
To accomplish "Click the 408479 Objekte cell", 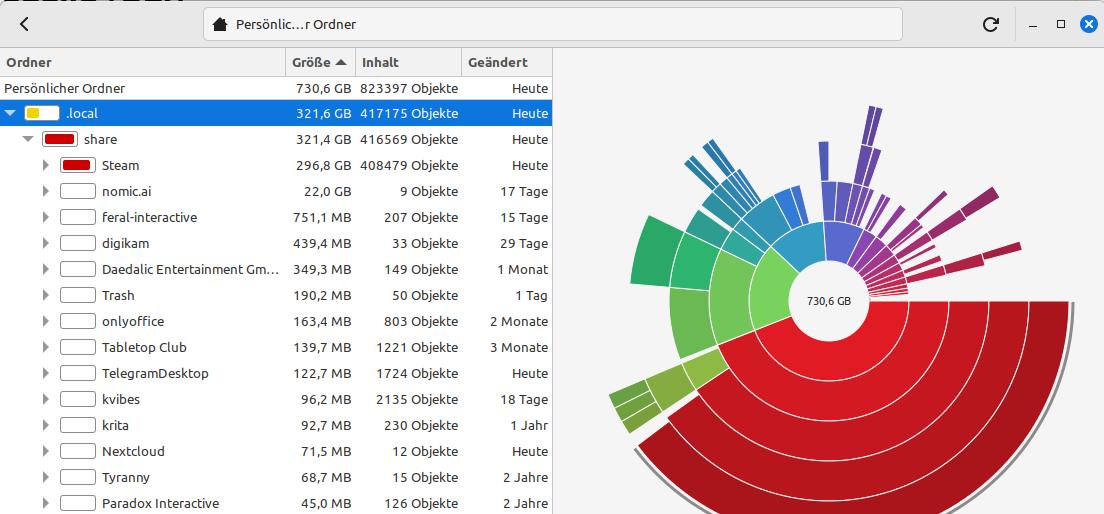I will 409,165.
